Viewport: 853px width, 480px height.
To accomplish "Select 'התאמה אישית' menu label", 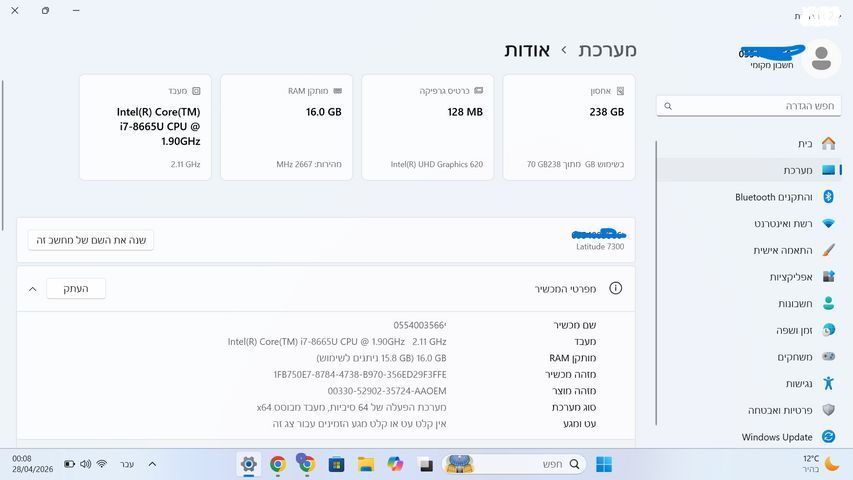I will click(x=782, y=250).
